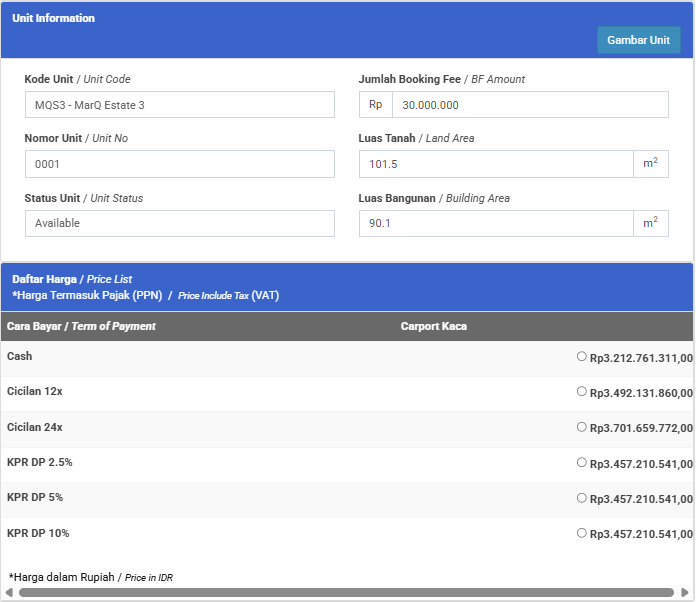Click the Luas Bangunan input field

click(495, 223)
